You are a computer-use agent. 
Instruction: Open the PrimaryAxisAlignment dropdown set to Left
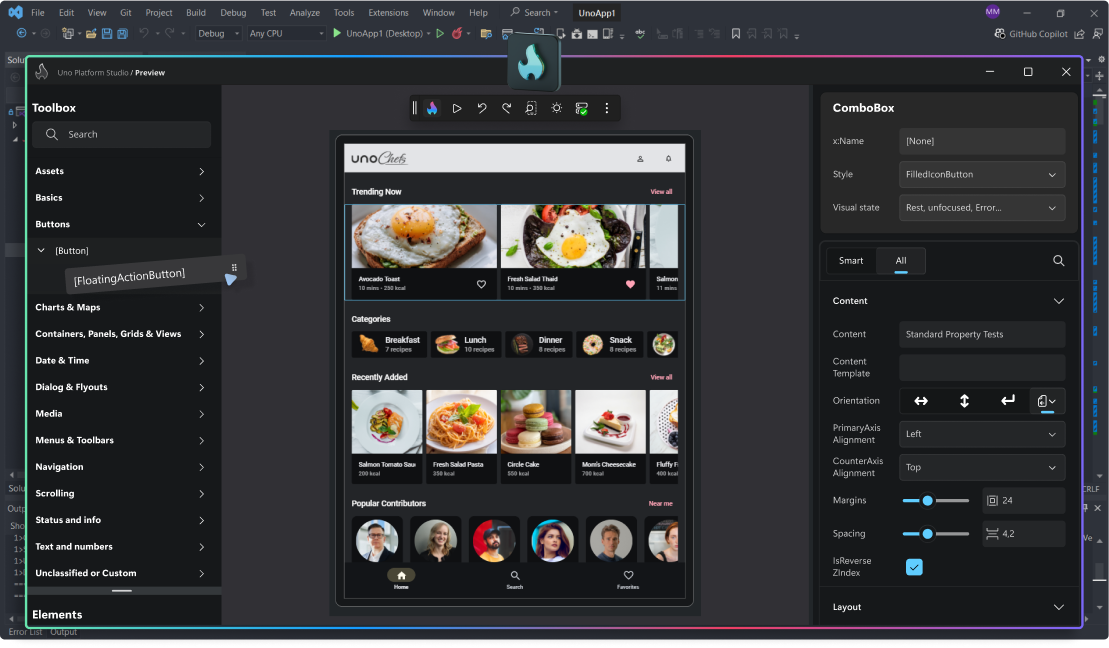point(981,434)
